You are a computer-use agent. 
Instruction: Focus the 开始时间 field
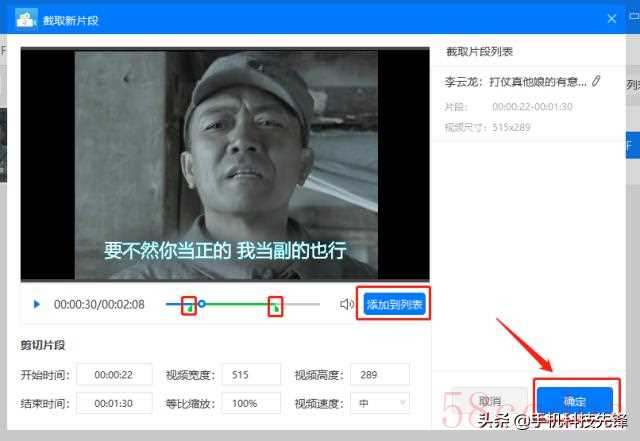pos(114,374)
